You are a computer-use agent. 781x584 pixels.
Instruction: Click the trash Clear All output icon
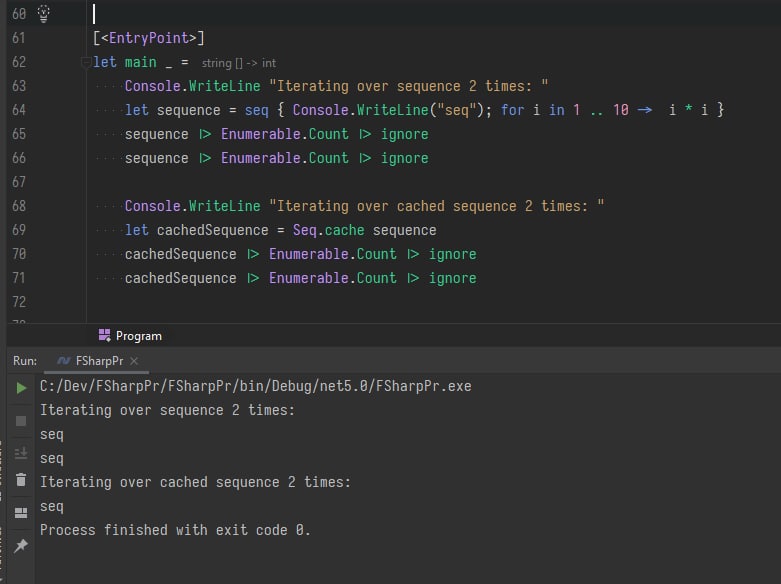point(21,480)
